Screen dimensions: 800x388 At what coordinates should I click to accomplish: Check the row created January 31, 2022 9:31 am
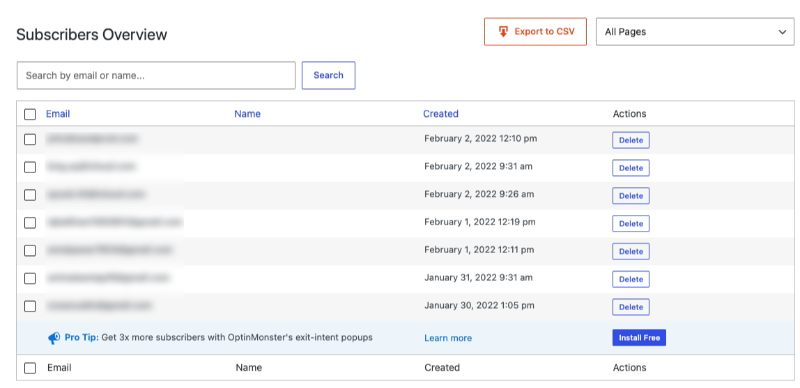click(30, 278)
